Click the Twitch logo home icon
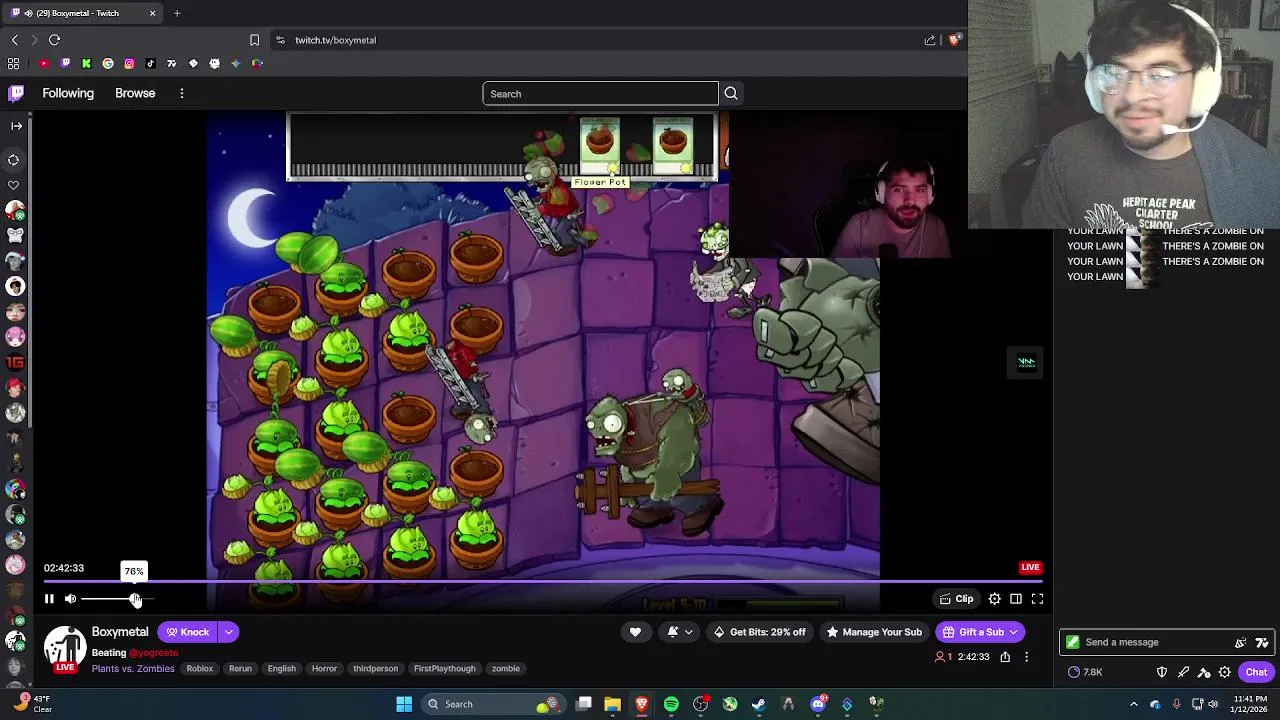This screenshot has width=1280, height=720. 16,93
